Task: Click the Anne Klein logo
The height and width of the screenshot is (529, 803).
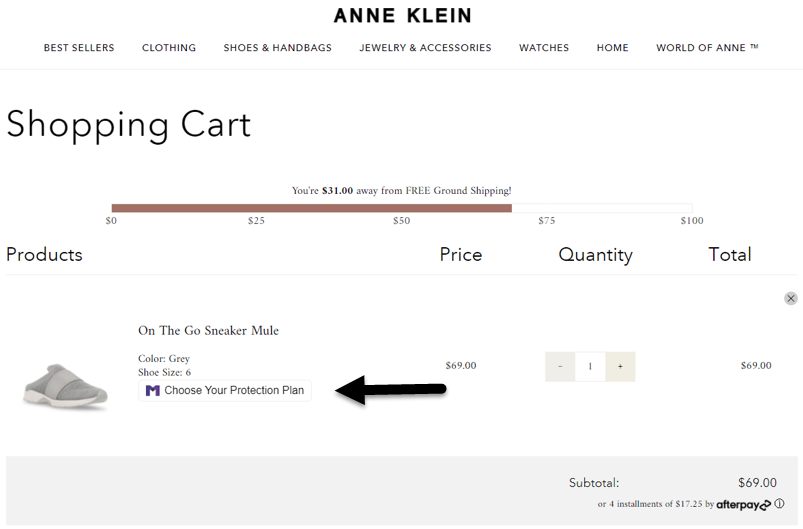Action: point(402,15)
